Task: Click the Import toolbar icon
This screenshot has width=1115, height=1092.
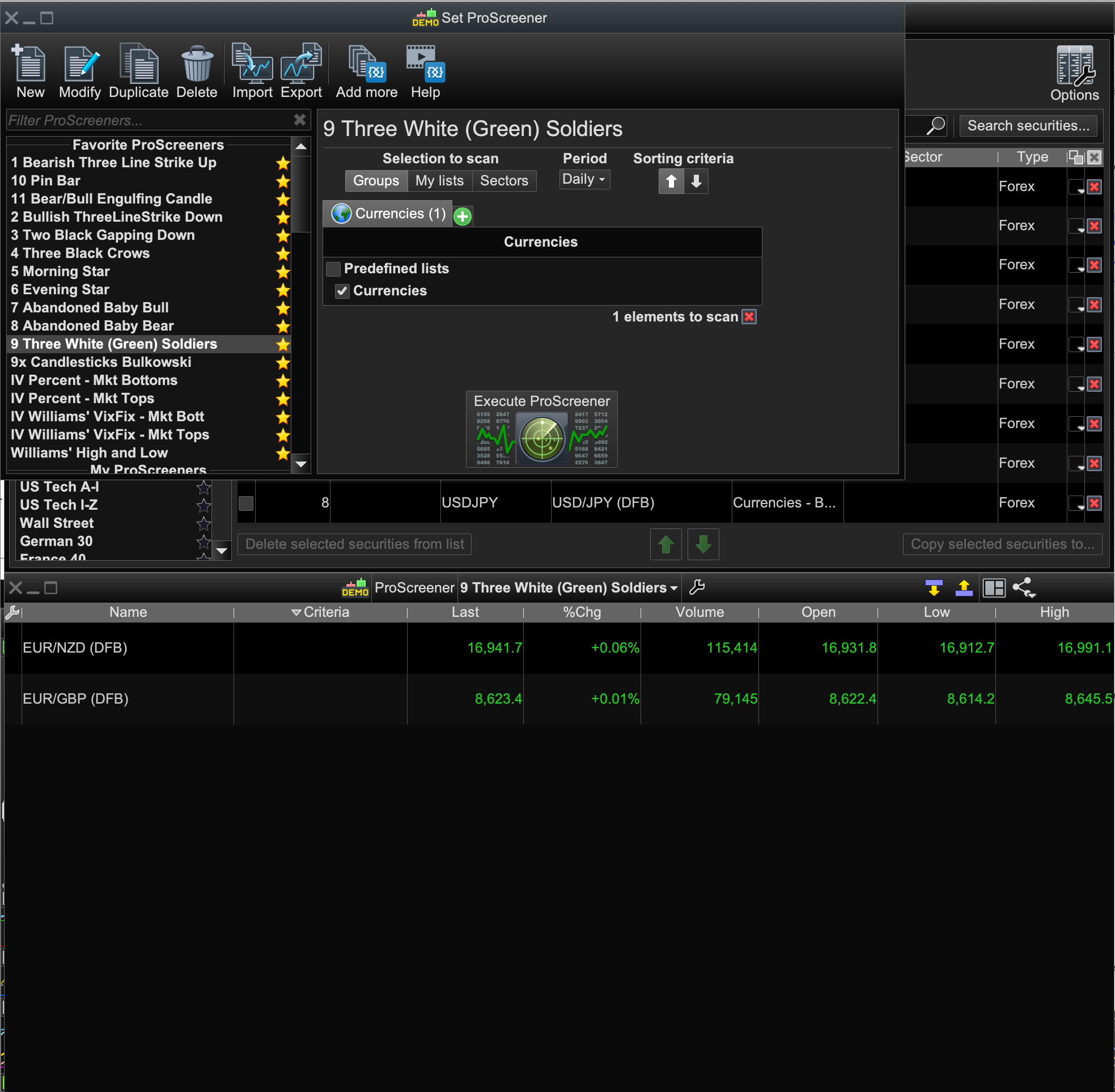Action: pyautogui.click(x=252, y=64)
